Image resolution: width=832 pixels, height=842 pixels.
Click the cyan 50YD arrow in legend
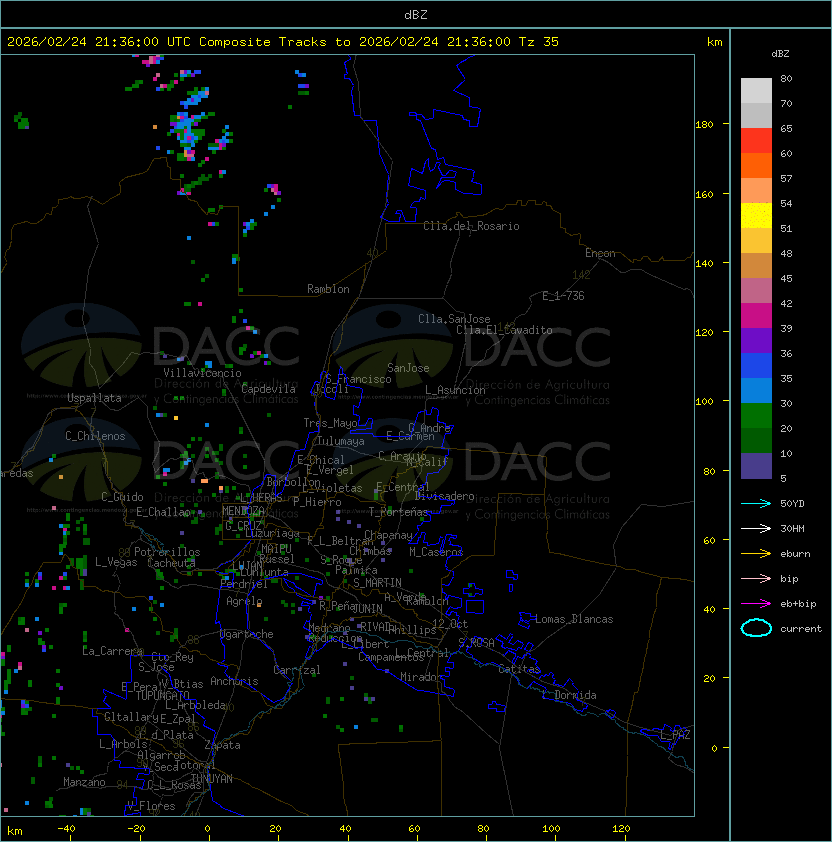pos(756,503)
